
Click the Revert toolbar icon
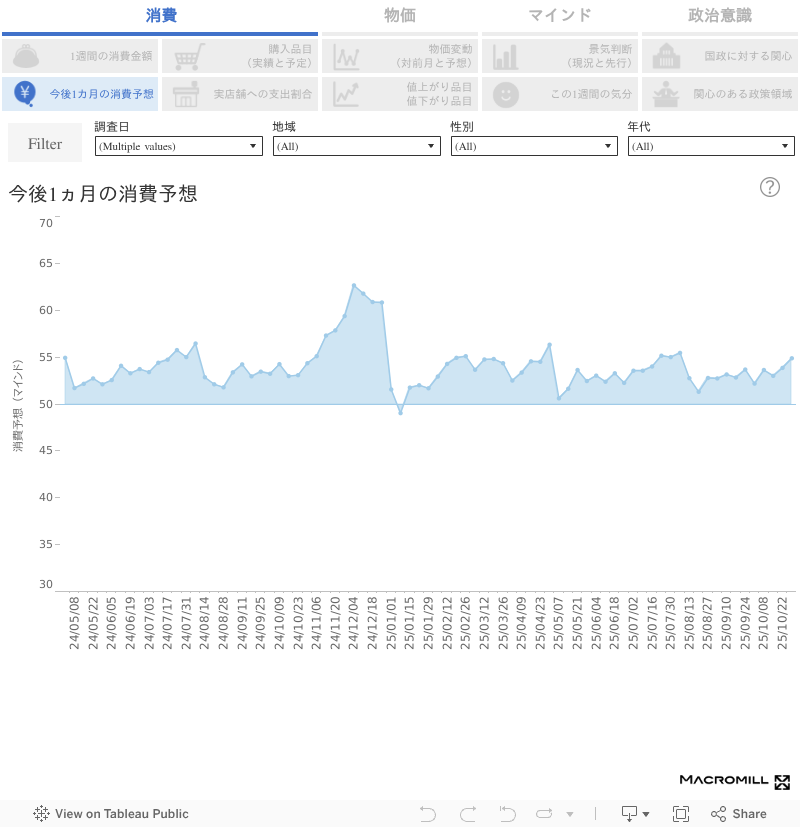[507, 814]
